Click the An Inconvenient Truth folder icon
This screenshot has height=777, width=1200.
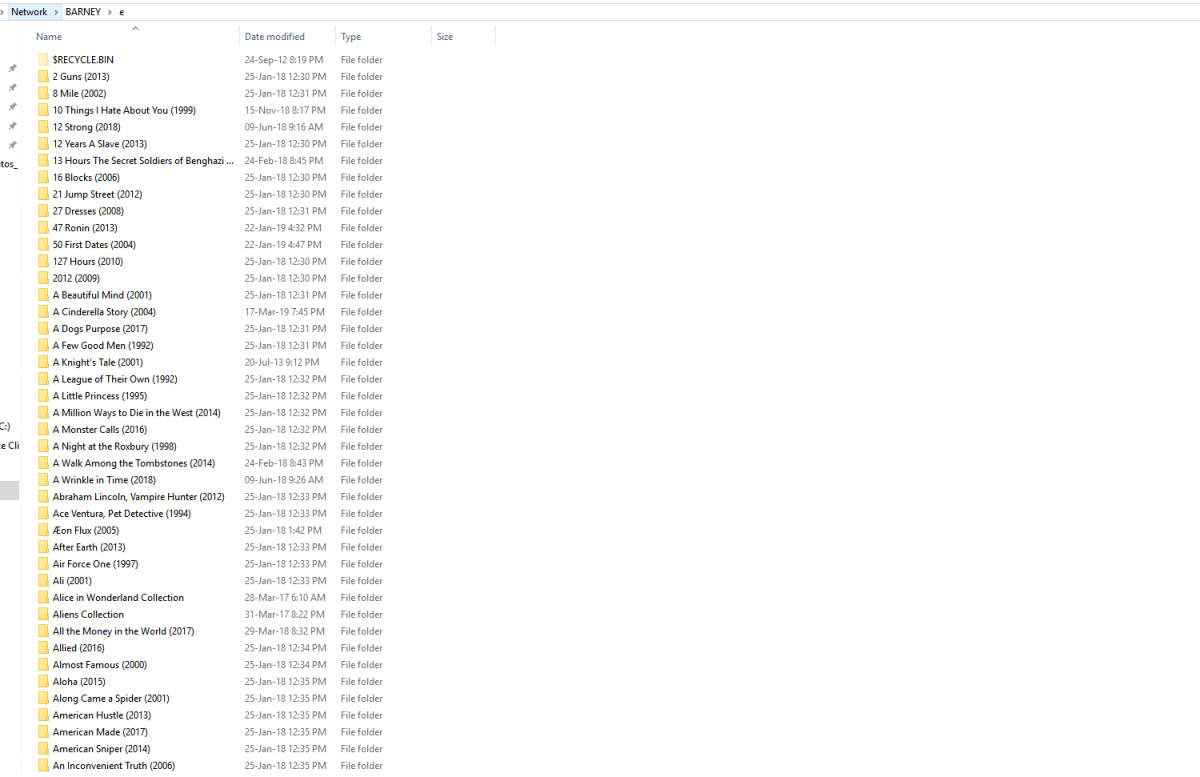pyautogui.click(x=43, y=766)
